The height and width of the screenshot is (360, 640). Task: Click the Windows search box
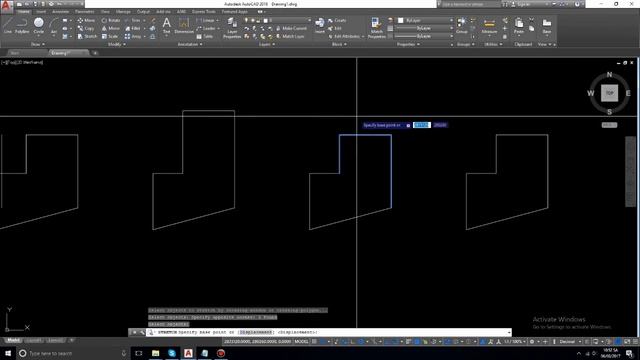(73, 353)
